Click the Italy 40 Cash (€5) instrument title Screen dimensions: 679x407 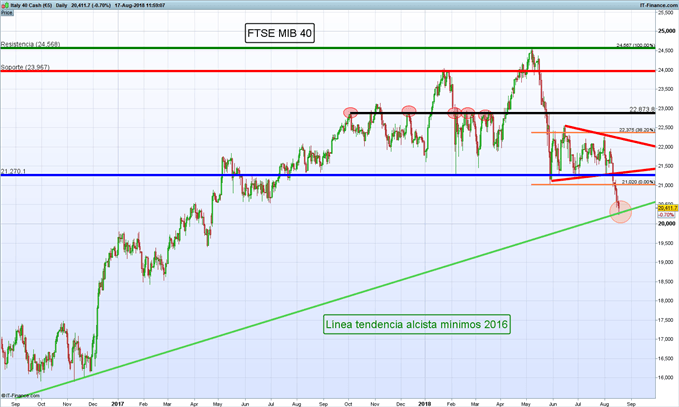(31, 6)
